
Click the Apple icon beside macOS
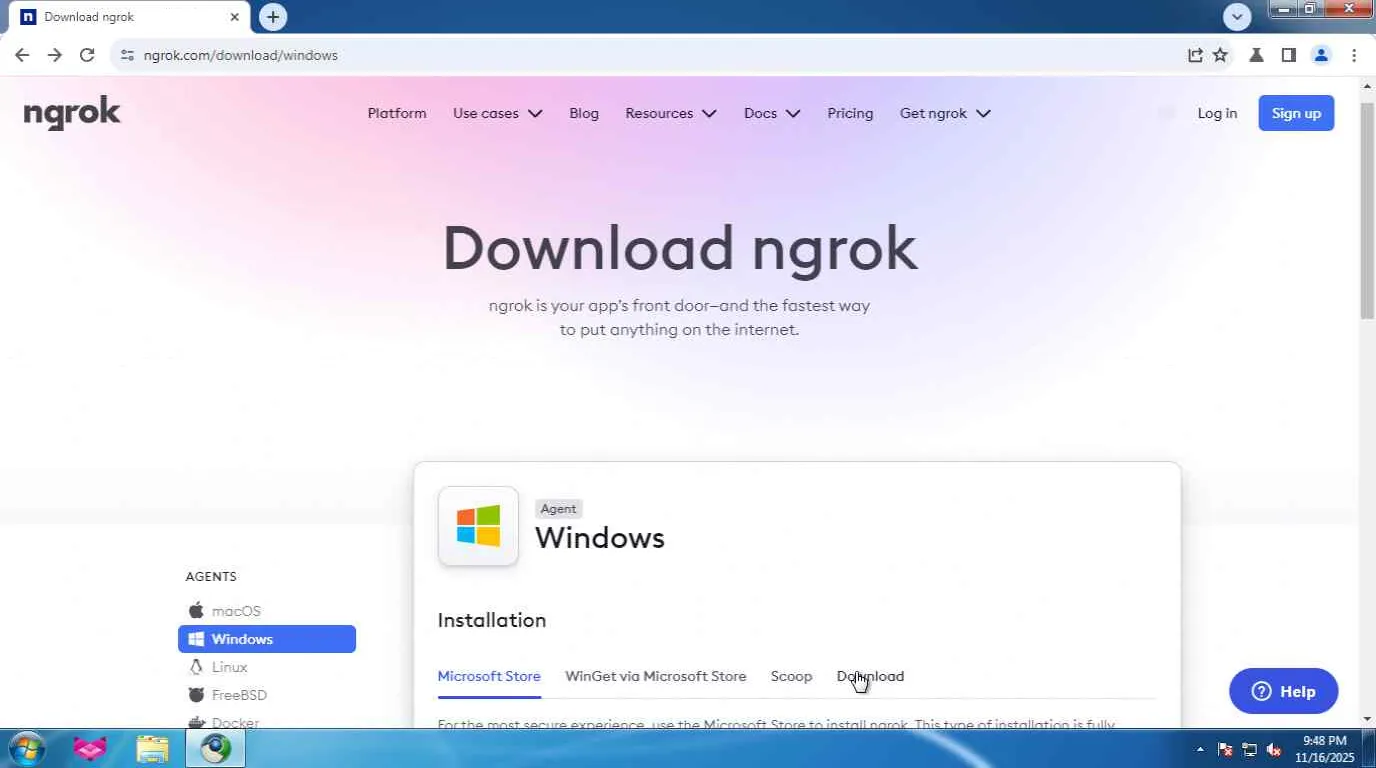(196, 610)
